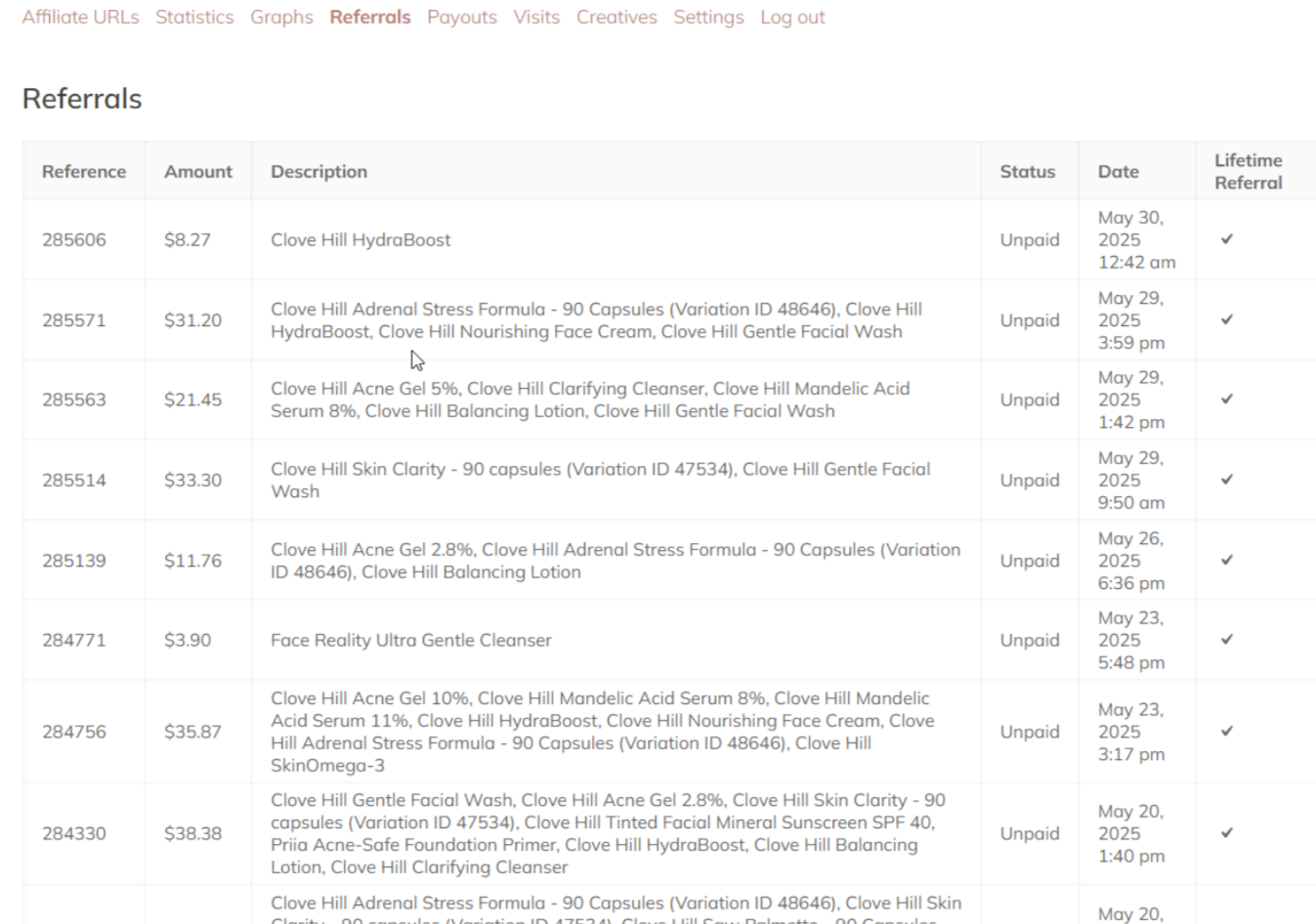Click the description of referral 285563
This screenshot has height=924, width=1316.
click(x=590, y=399)
